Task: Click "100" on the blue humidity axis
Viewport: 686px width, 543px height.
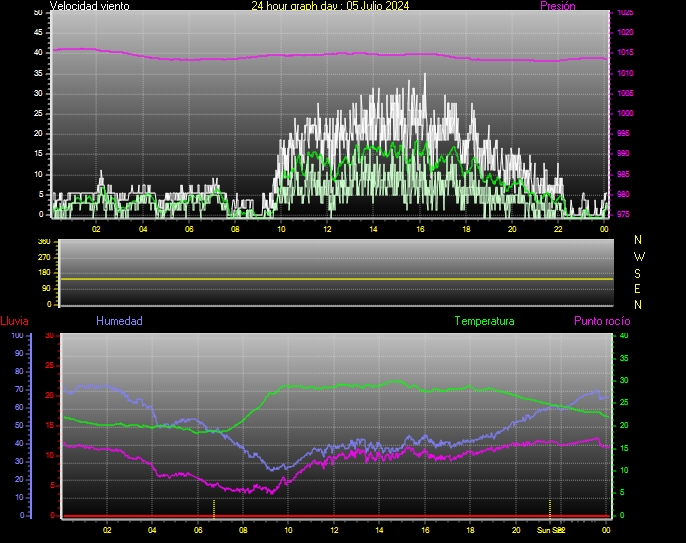Action: click(17, 336)
